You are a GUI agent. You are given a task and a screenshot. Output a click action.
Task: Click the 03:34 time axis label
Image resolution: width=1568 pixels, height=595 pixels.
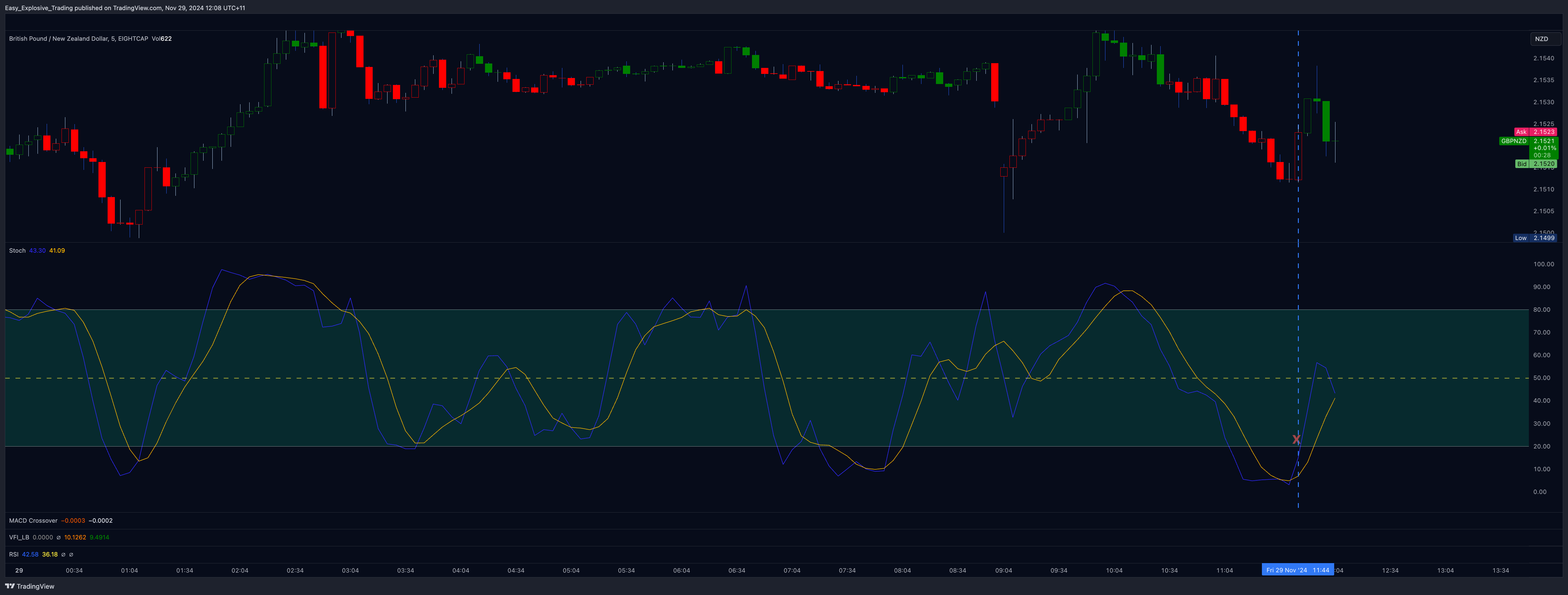pyautogui.click(x=405, y=571)
